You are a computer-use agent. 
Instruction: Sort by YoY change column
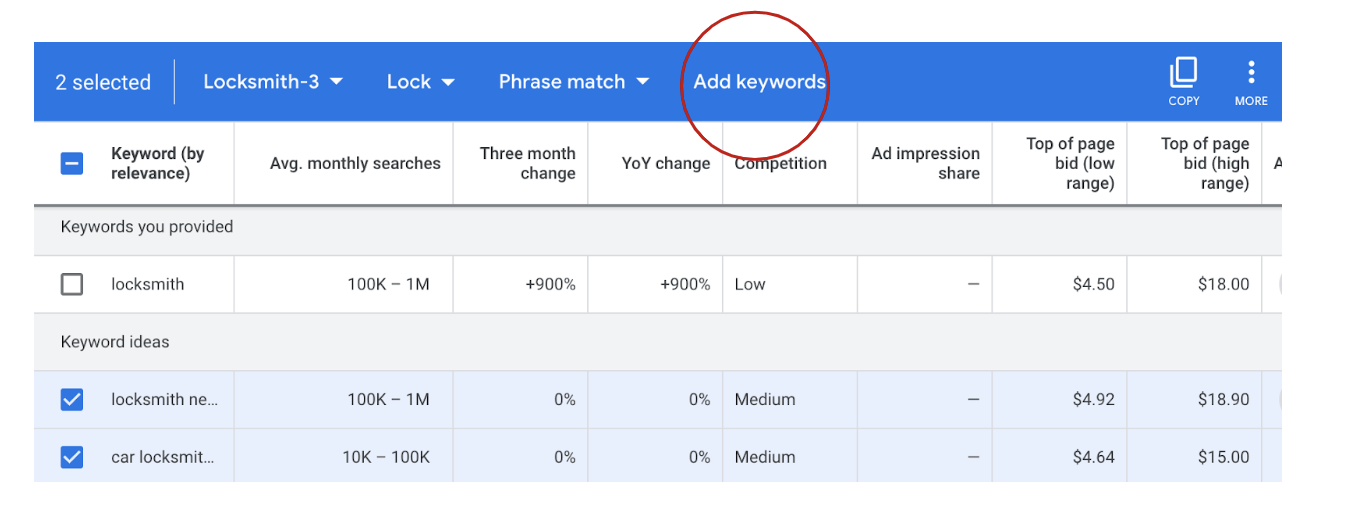665,163
